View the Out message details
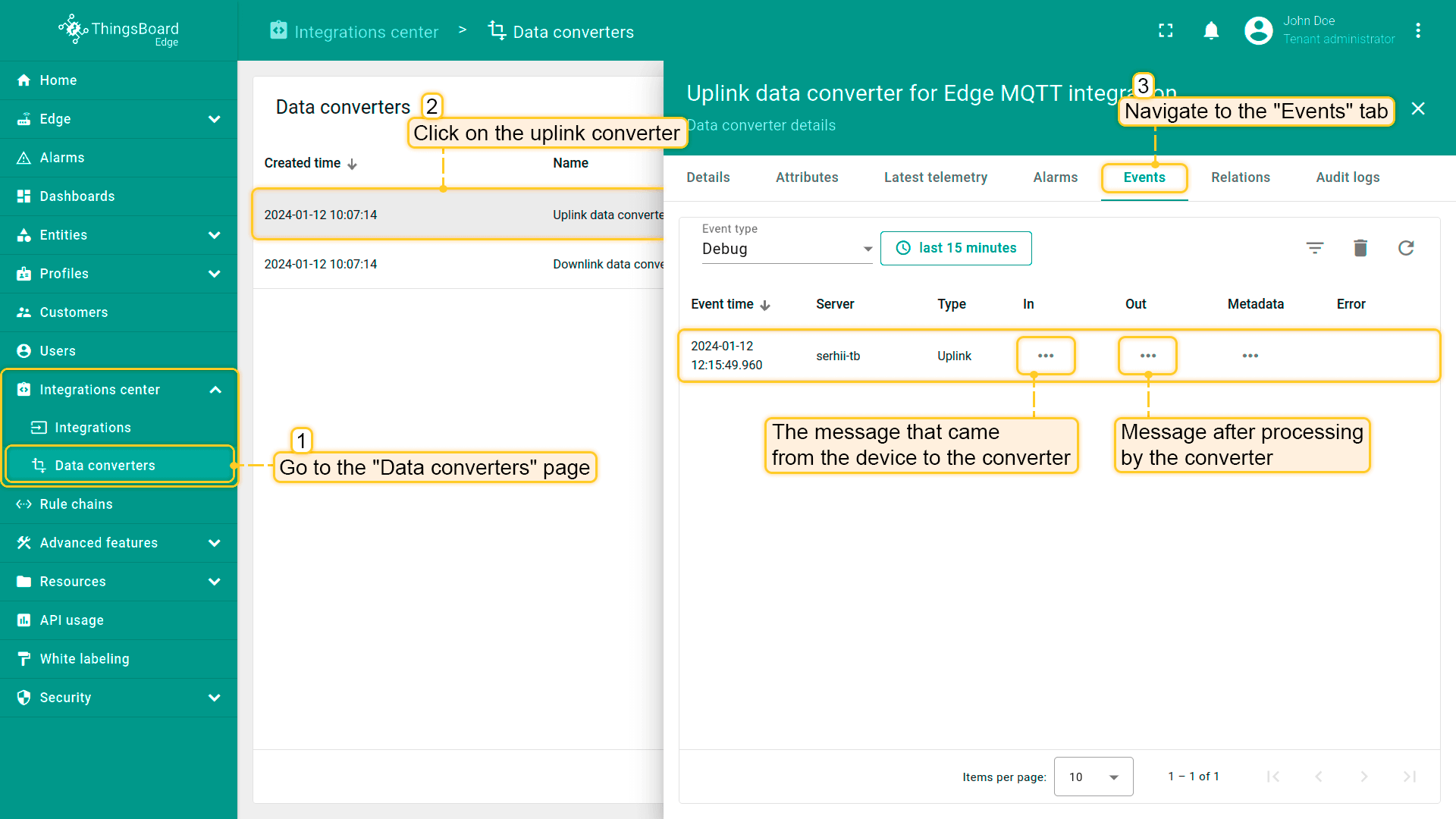 point(1147,356)
